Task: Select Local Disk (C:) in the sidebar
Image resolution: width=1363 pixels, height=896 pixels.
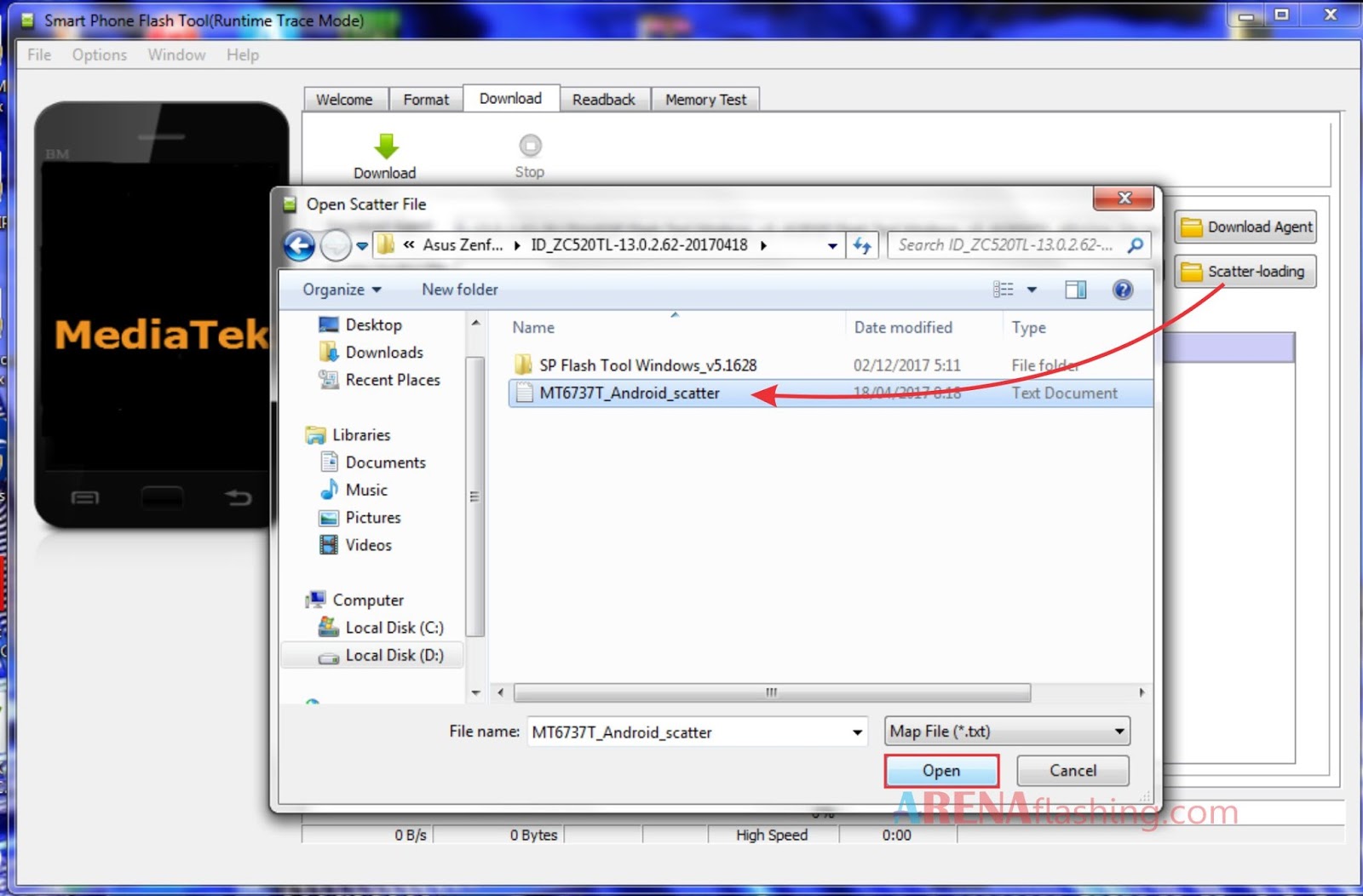Action: [394, 628]
